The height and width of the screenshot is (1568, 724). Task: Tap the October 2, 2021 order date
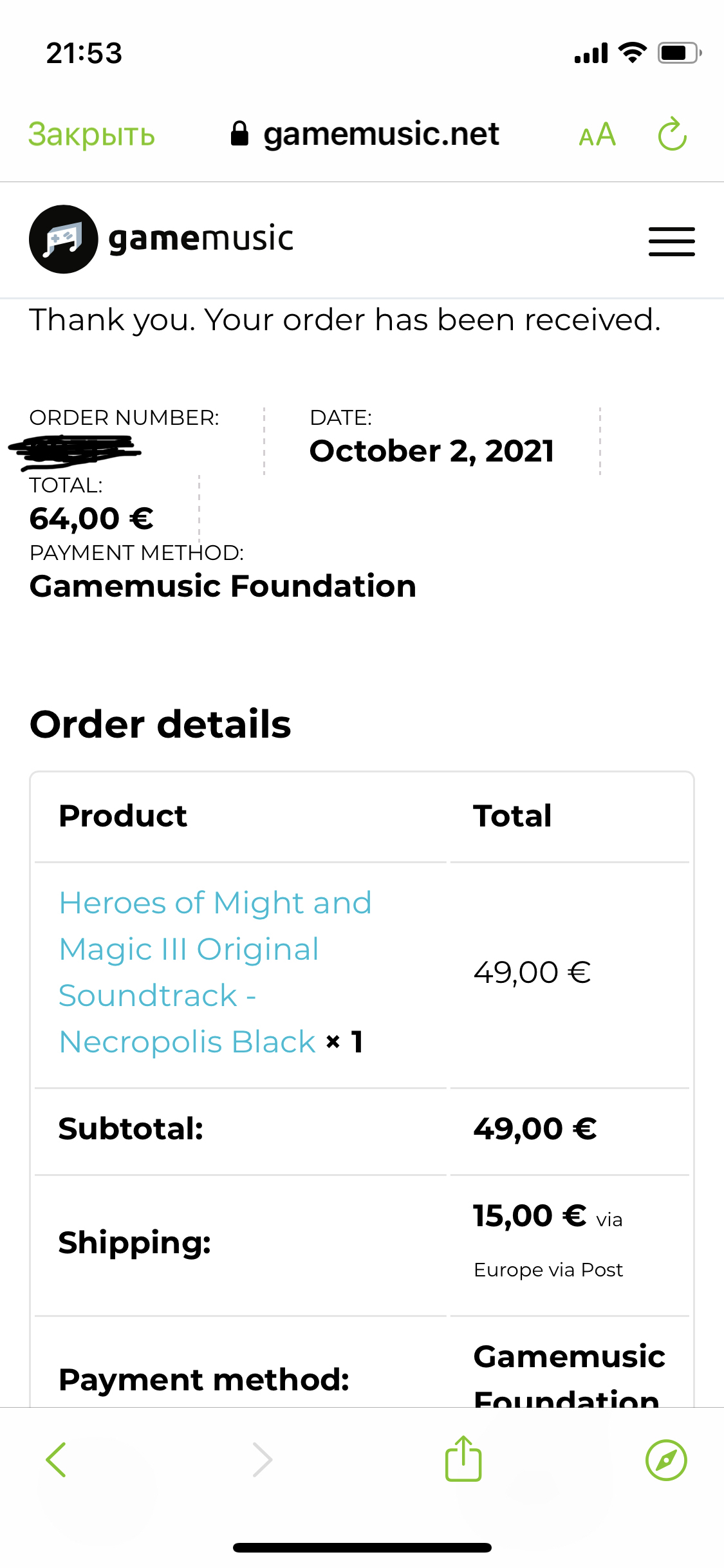pos(431,451)
